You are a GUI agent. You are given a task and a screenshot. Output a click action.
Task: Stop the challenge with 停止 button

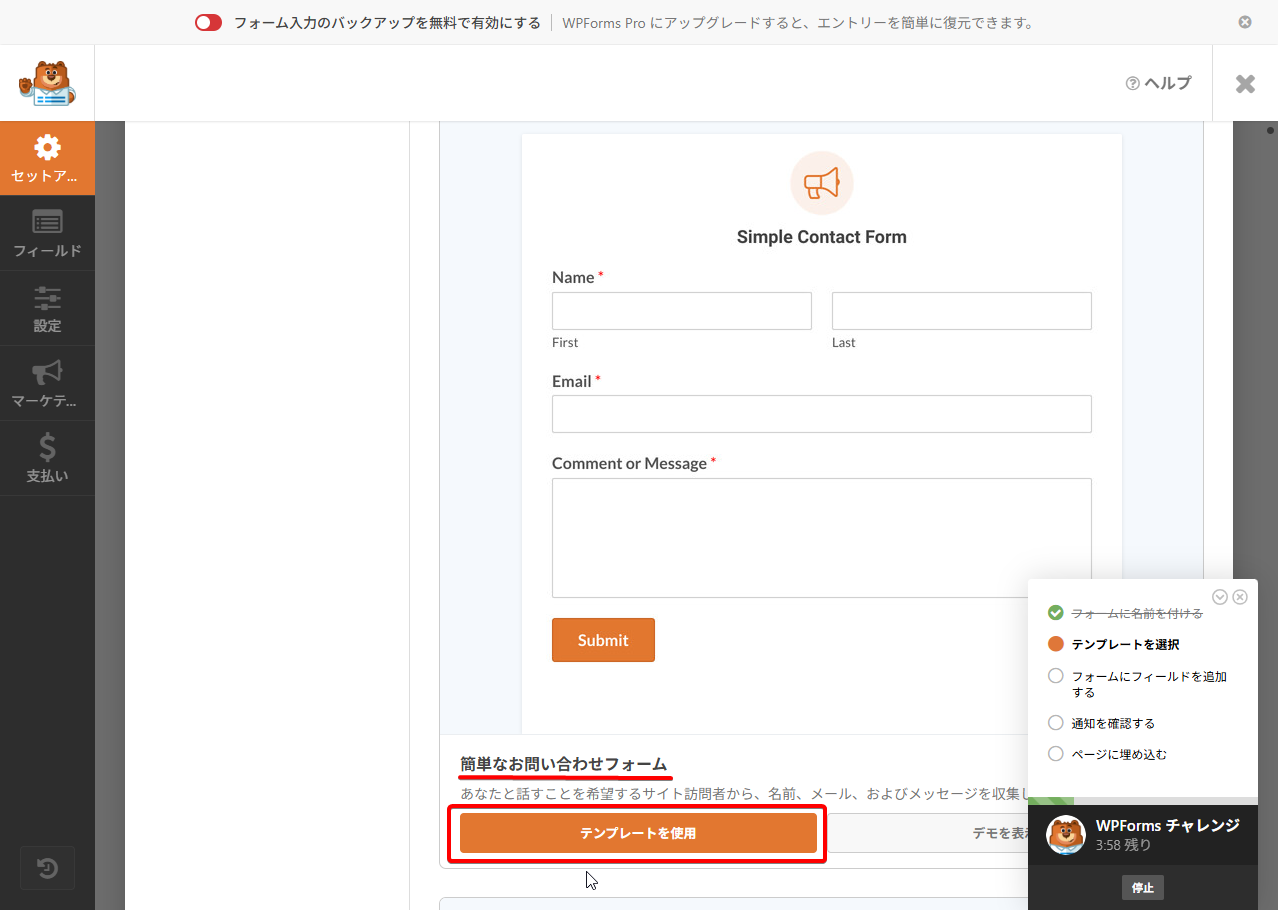[1142, 888]
